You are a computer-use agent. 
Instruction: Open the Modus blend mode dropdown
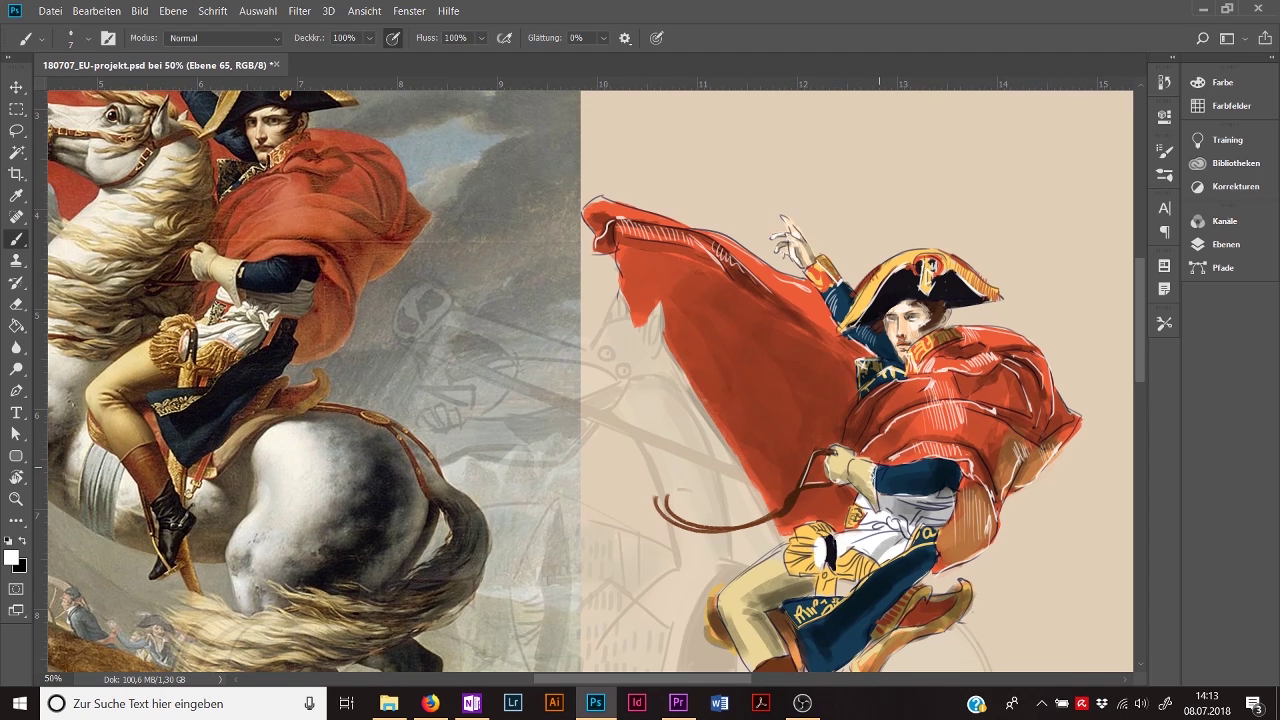pyautogui.click(x=224, y=38)
